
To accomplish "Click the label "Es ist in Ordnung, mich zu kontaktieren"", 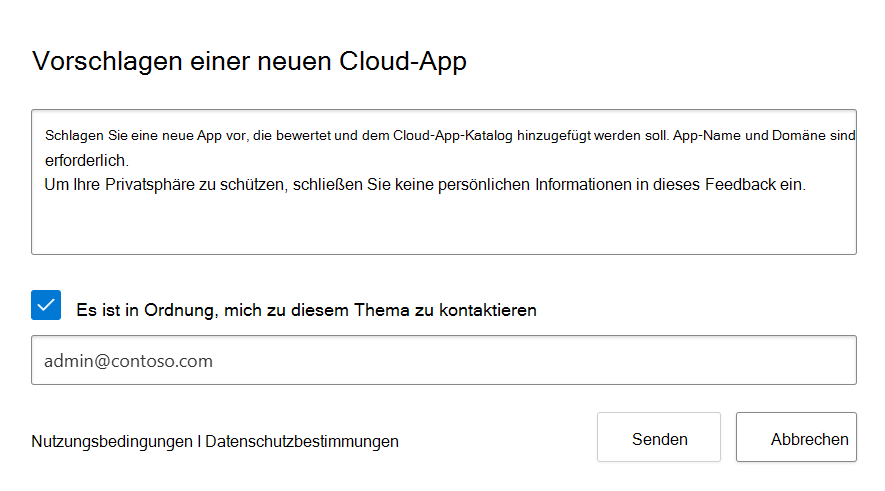I will pyautogui.click(x=306, y=310).
